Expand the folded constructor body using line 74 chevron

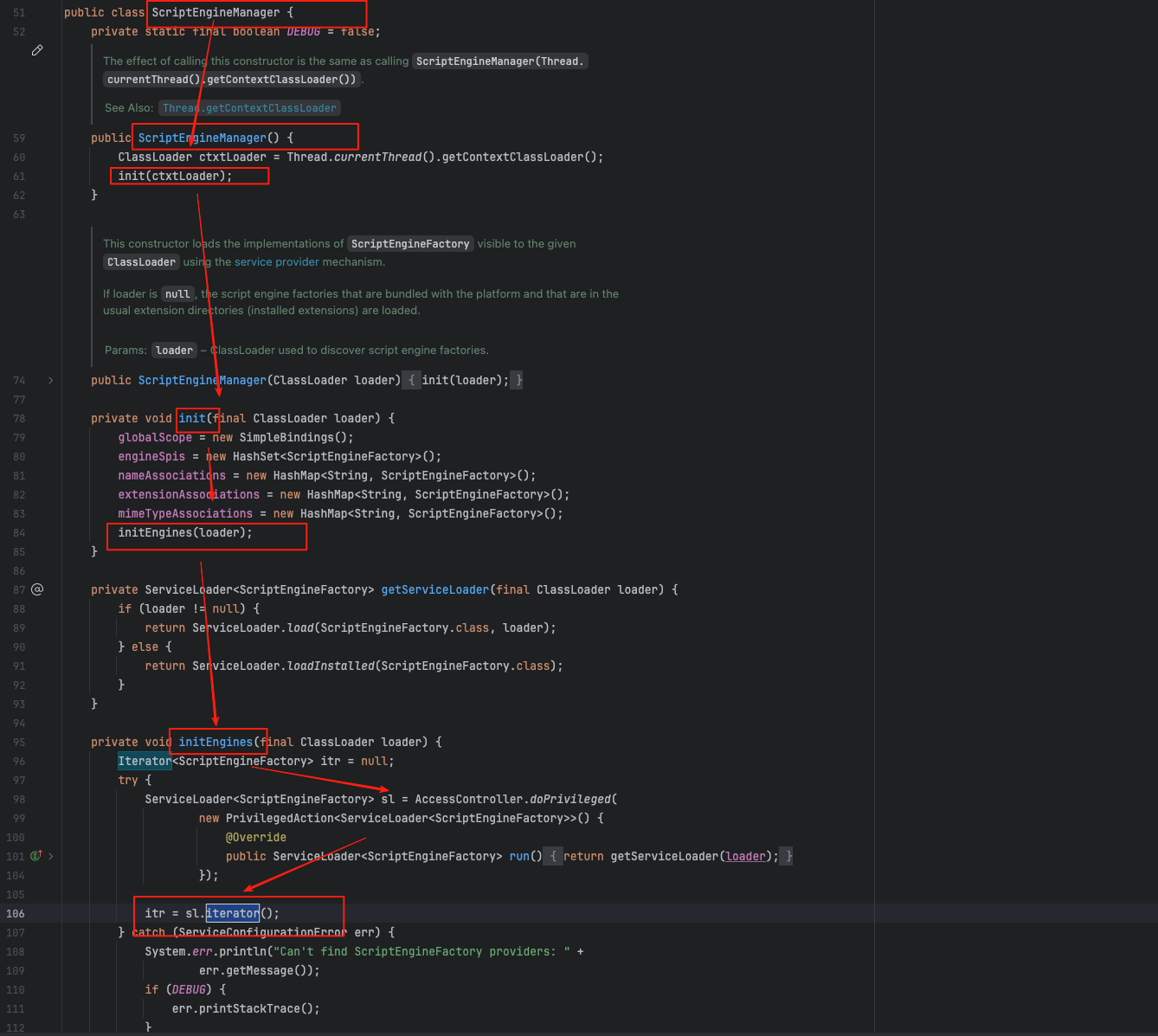click(50, 380)
